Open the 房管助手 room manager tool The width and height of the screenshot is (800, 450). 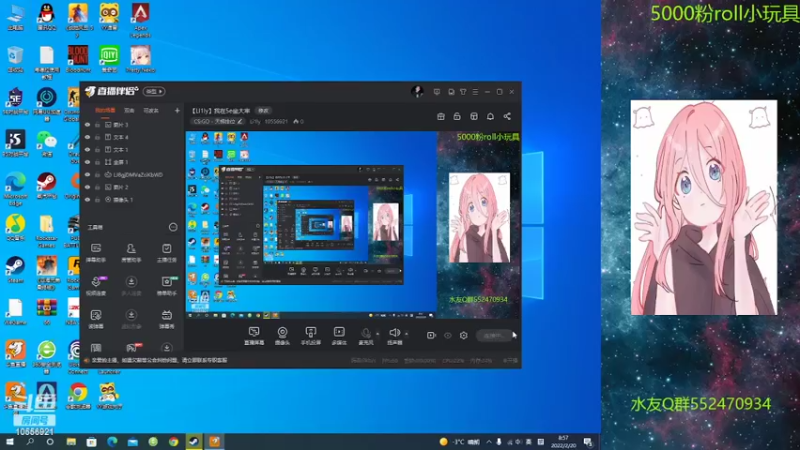(x=131, y=253)
